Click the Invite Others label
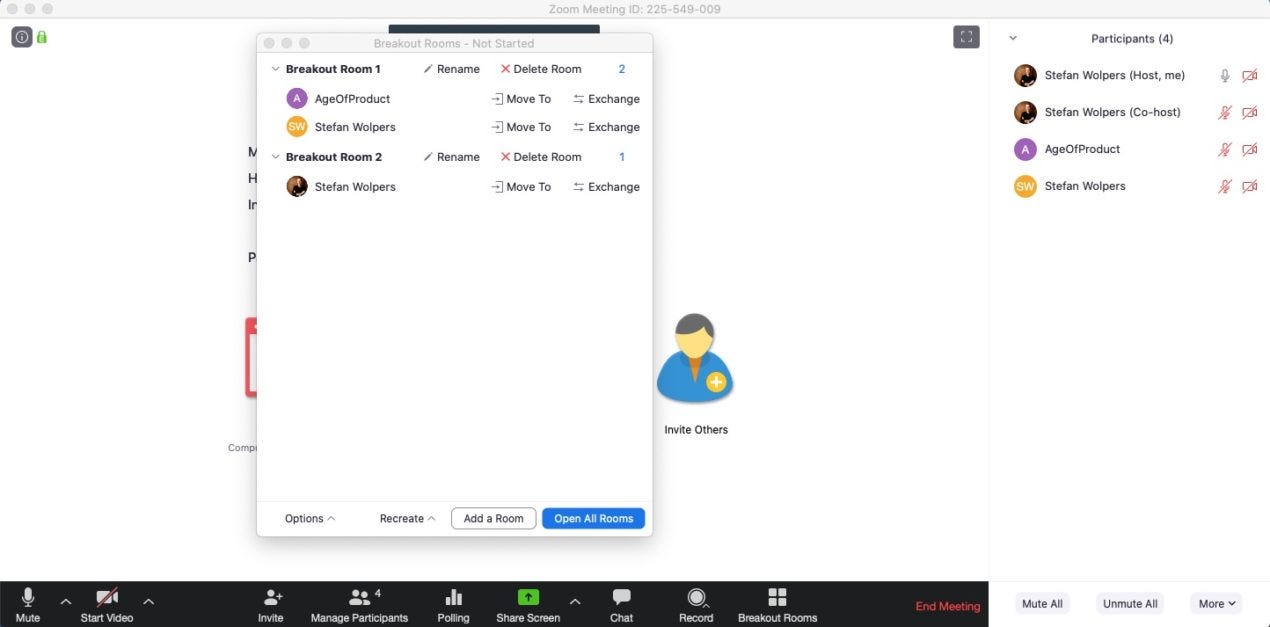The image size is (1270, 627). (696, 430)
